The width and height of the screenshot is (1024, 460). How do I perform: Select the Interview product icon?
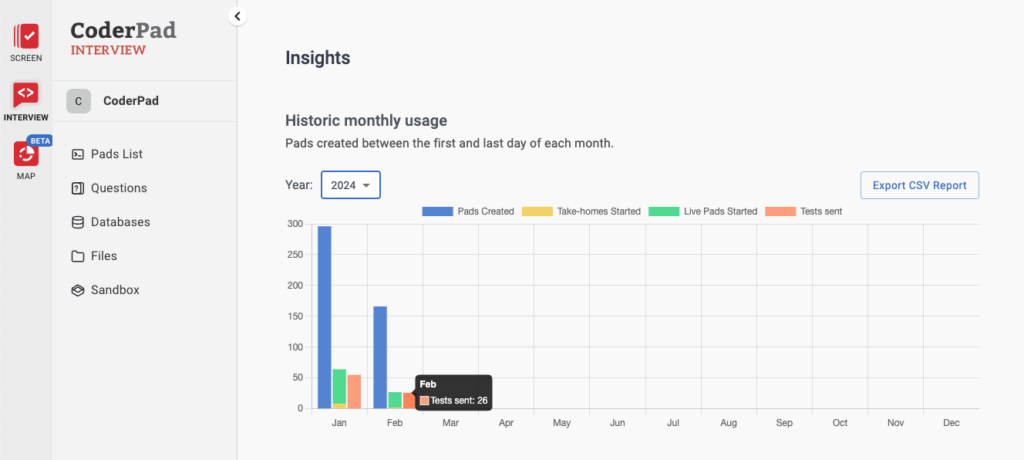tap(26, 96)
